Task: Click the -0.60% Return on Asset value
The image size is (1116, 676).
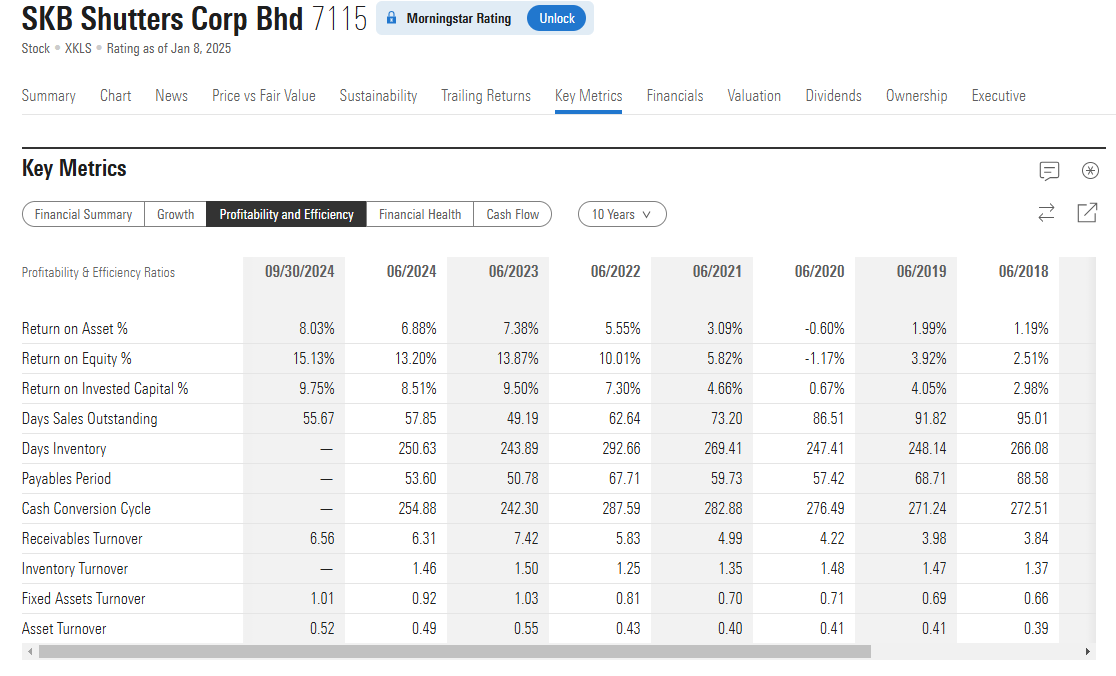Action: (825, 329)
